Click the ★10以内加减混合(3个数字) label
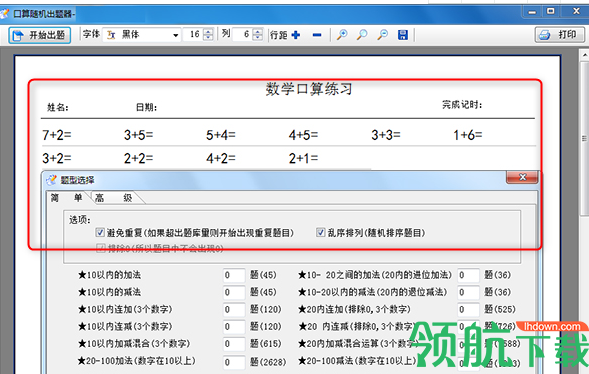 coord(134,344)
